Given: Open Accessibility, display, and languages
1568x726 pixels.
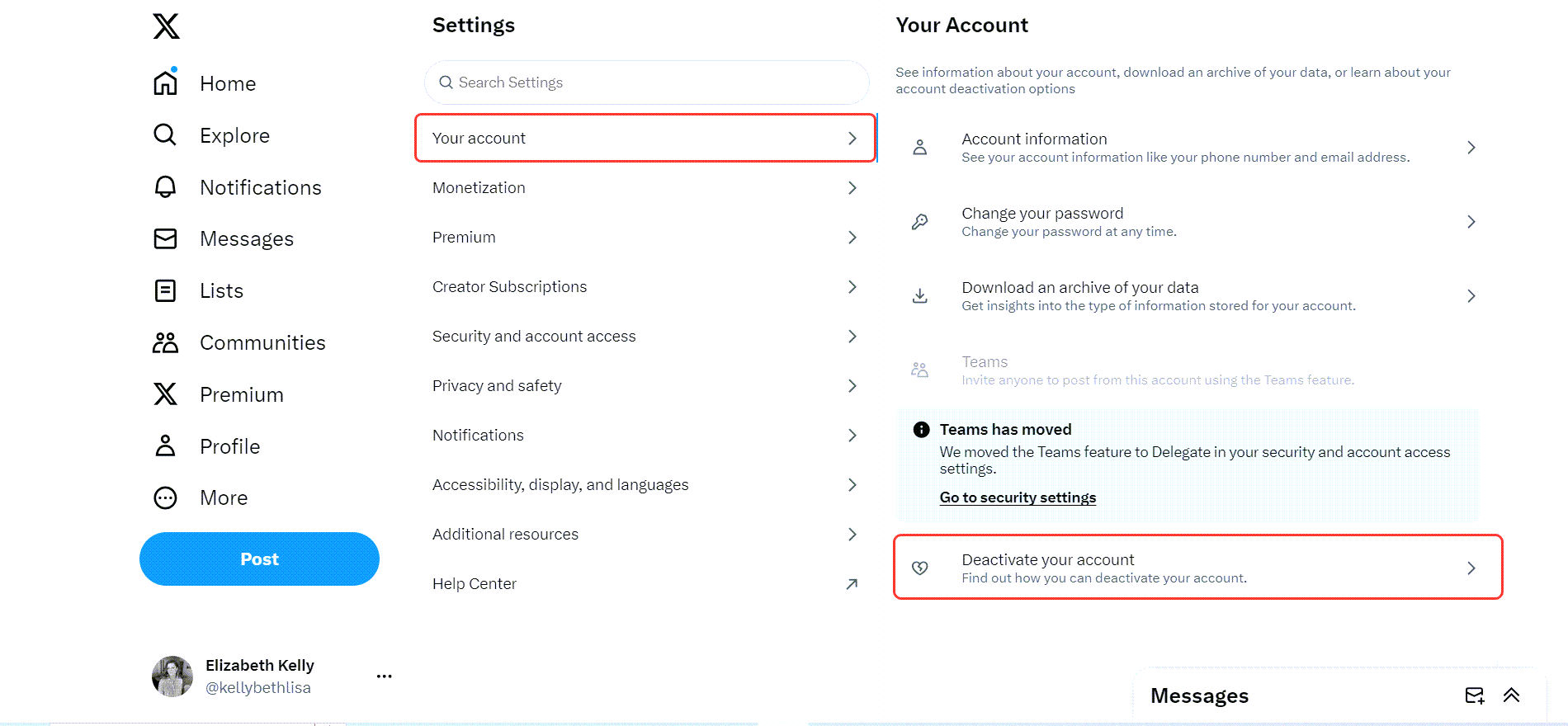Looking at the screenshot, I should [645, 484].
